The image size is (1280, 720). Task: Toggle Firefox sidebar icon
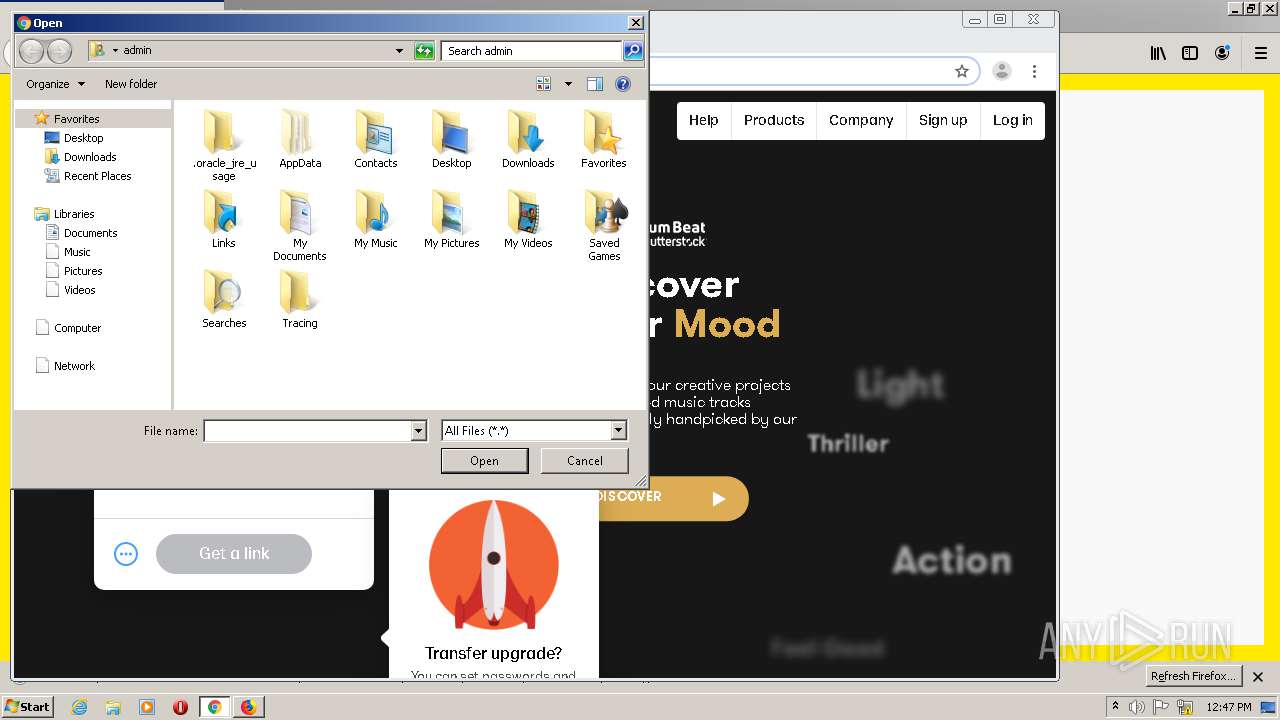pos(1190,54)
